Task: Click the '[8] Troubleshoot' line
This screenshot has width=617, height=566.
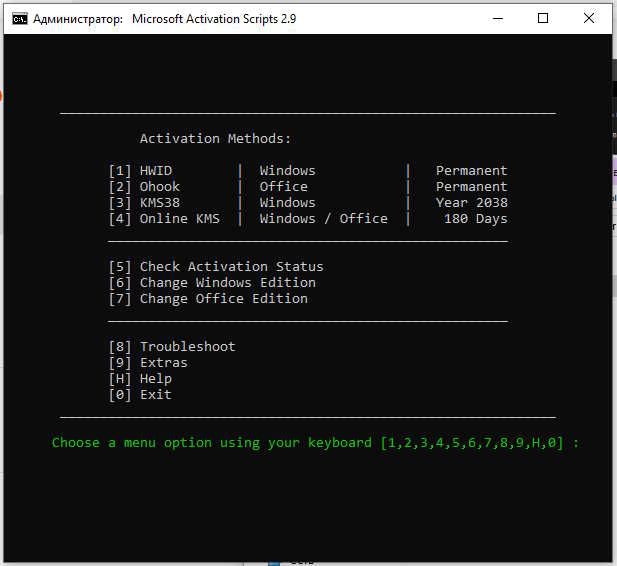Action: pyautogui.click(x=172, y=347)
